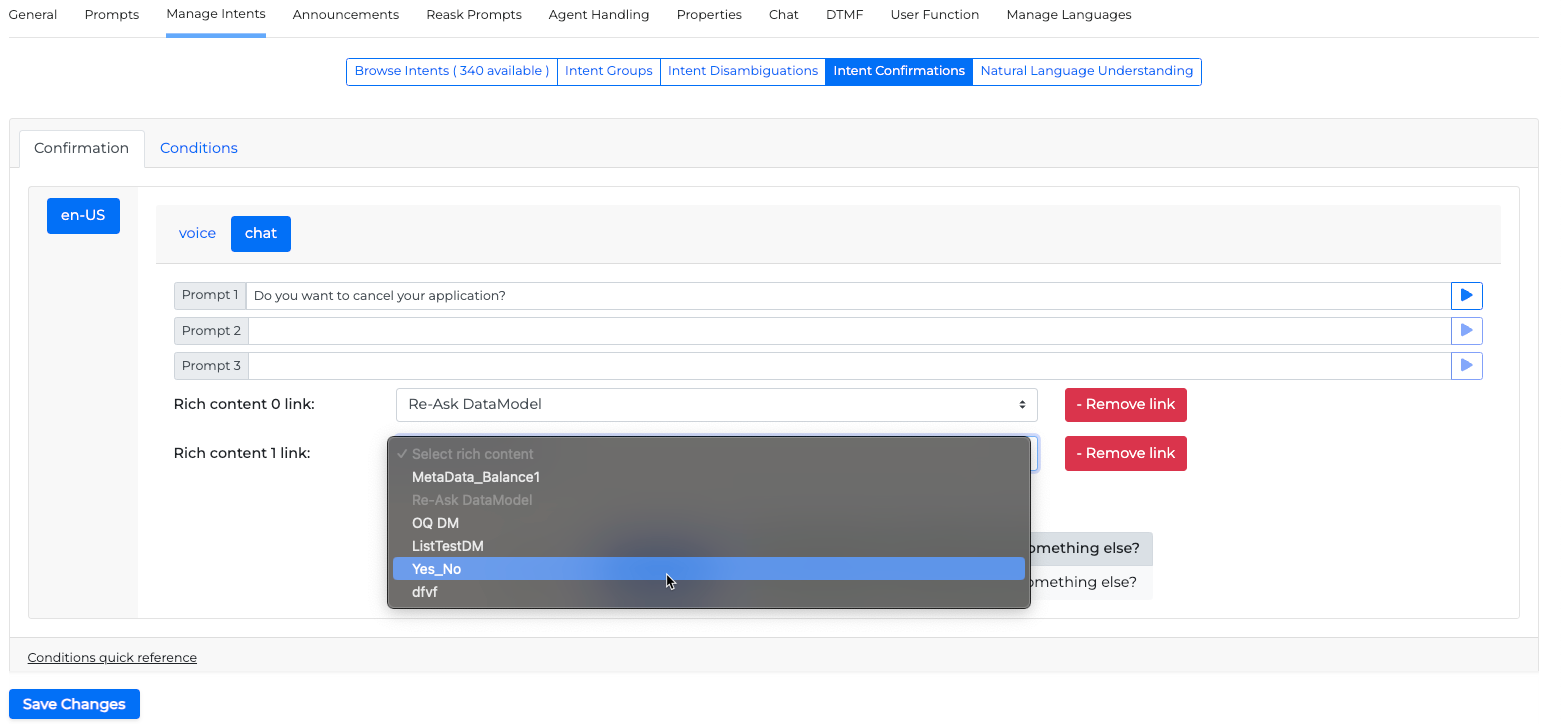Select the chat channel button
The height and width of the screenshot is (724, 1563).
click(x=260, y=233)
